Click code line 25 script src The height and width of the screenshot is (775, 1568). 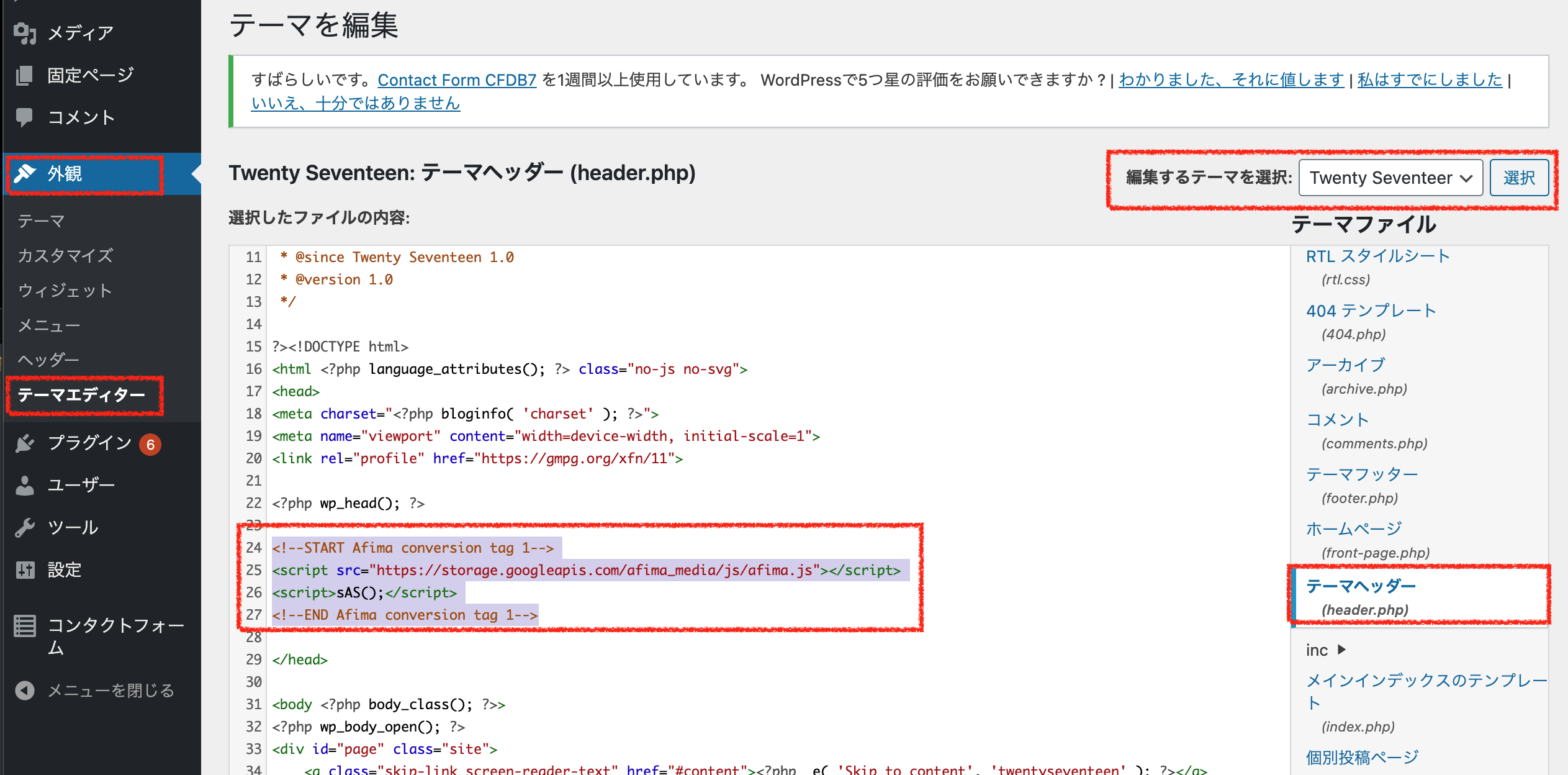click(586, 570)
